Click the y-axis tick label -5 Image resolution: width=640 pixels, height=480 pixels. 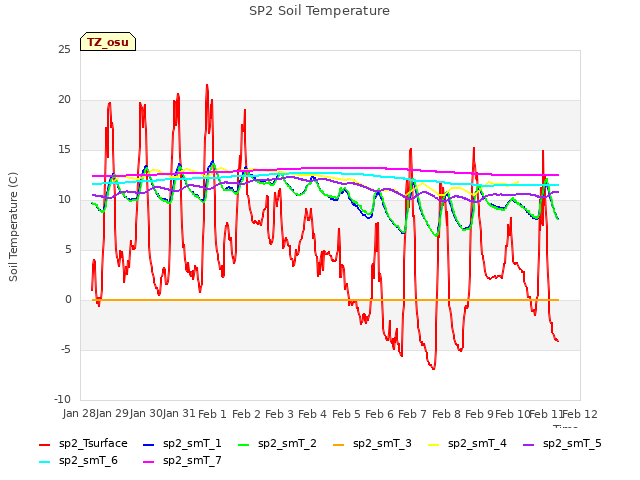coord(66,350)
